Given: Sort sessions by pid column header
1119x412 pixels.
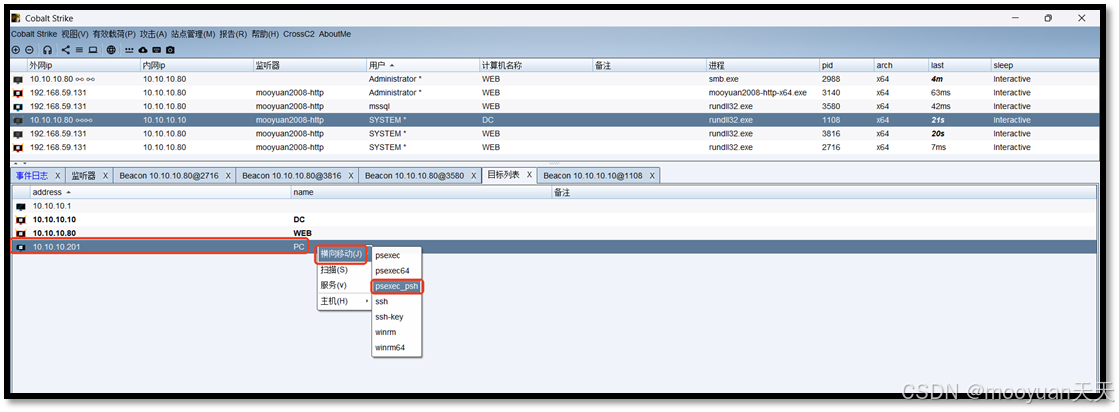Looking at the screenshot, I should pyautogui.click(x=846, y=66).
